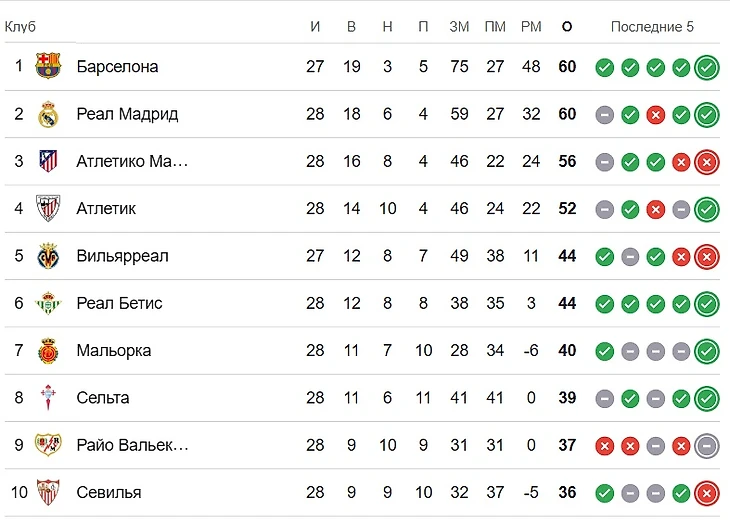Click the Villarreal yellow crest icon
Screen dimensions: 730x524
click(x=47, y=256)
